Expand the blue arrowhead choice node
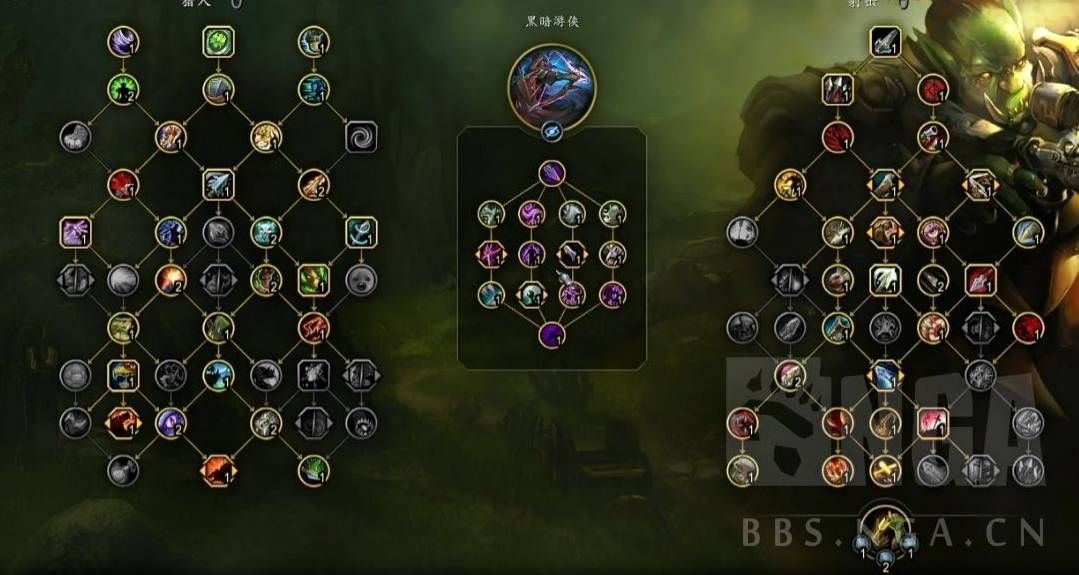 coord(886,376)
